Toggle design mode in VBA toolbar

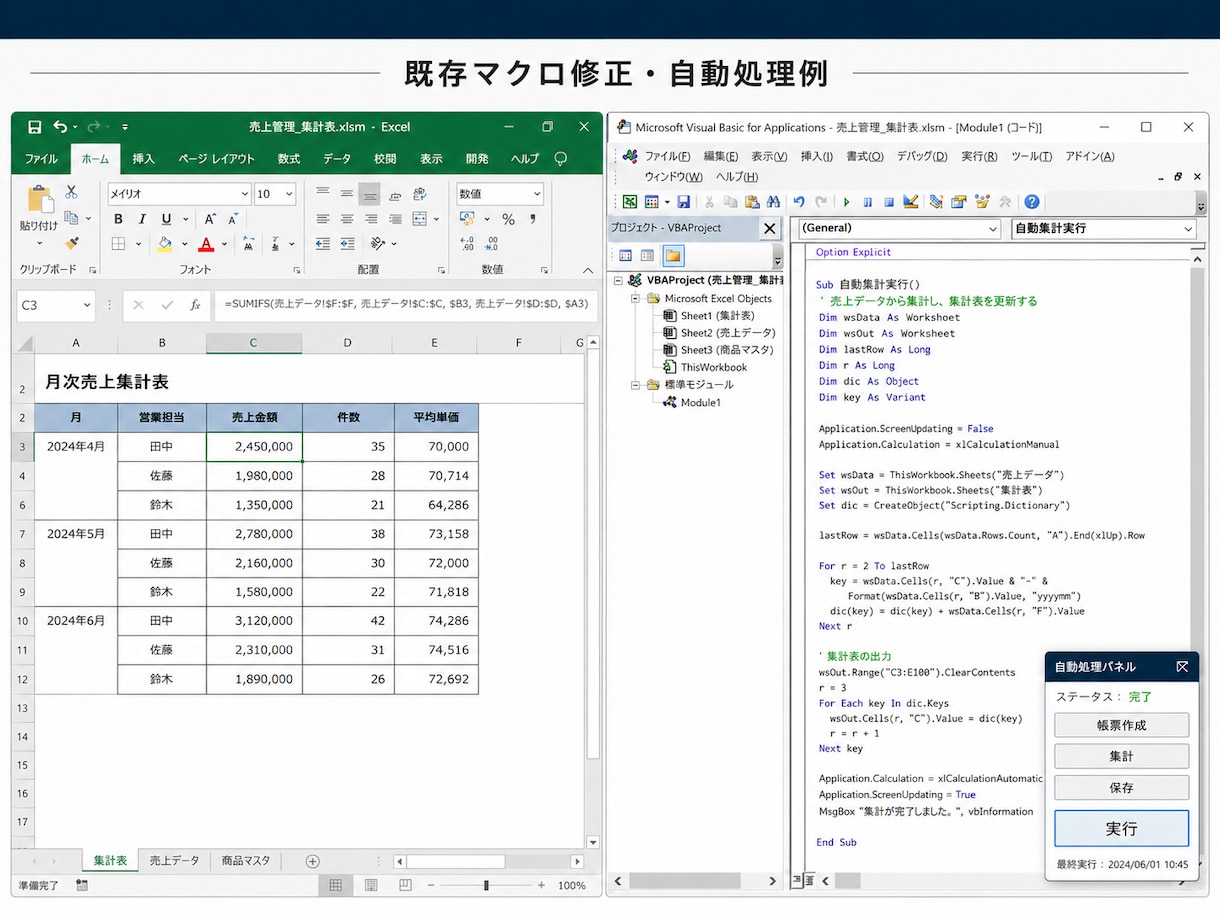coord(910,201)
